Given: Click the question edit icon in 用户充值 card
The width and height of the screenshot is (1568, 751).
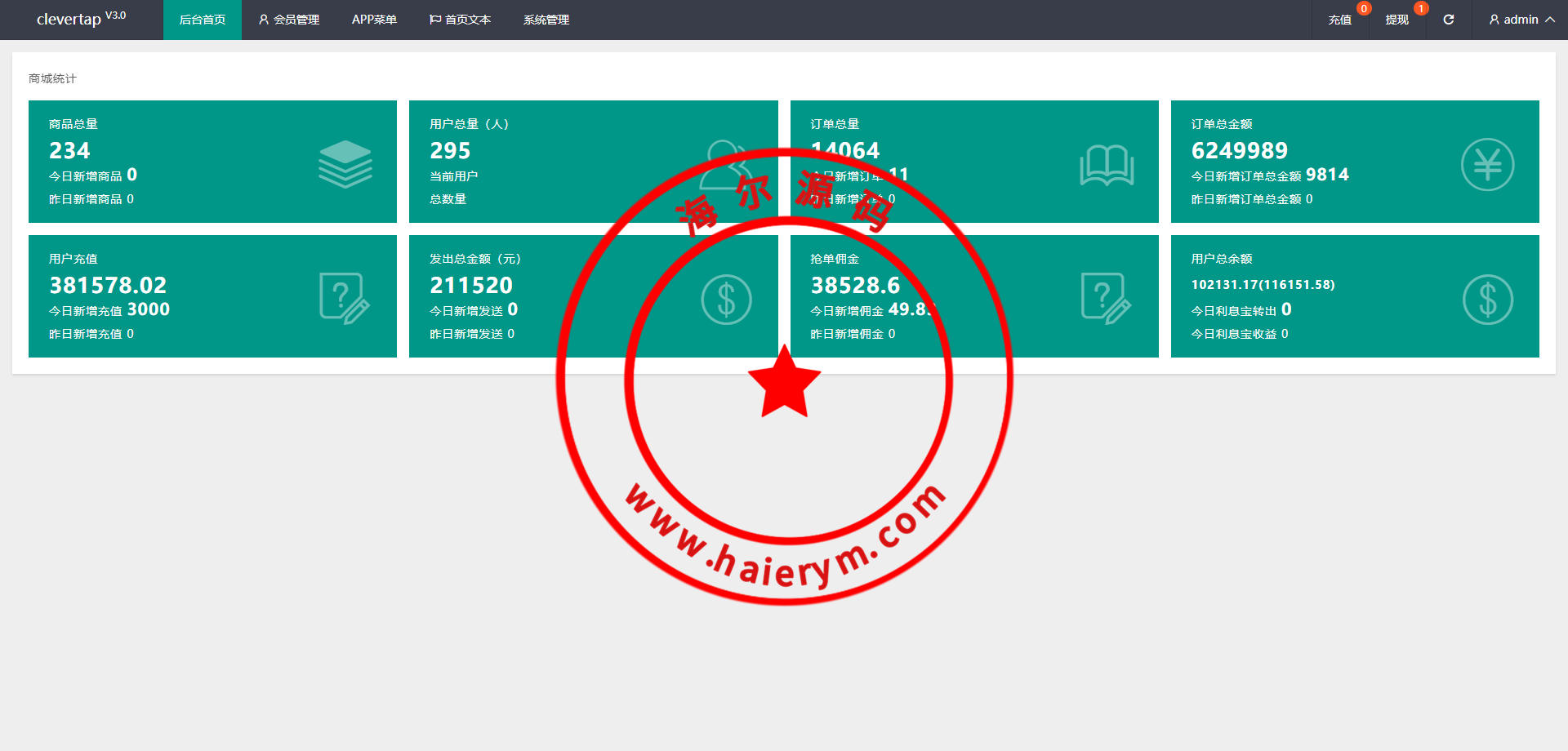Looking at the screenshot, I should [344, 299].
